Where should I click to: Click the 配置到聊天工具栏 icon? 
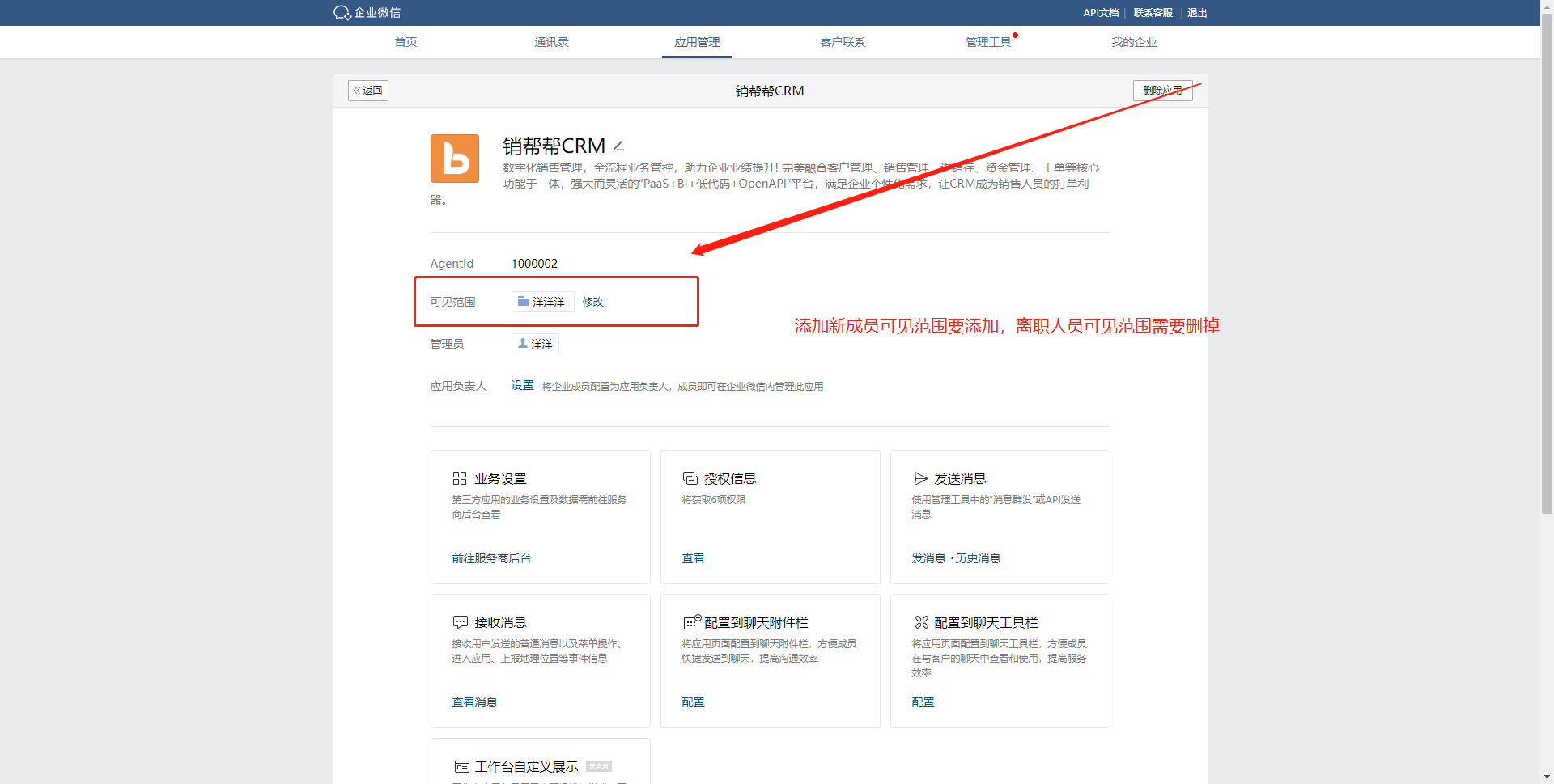[921, 622]
